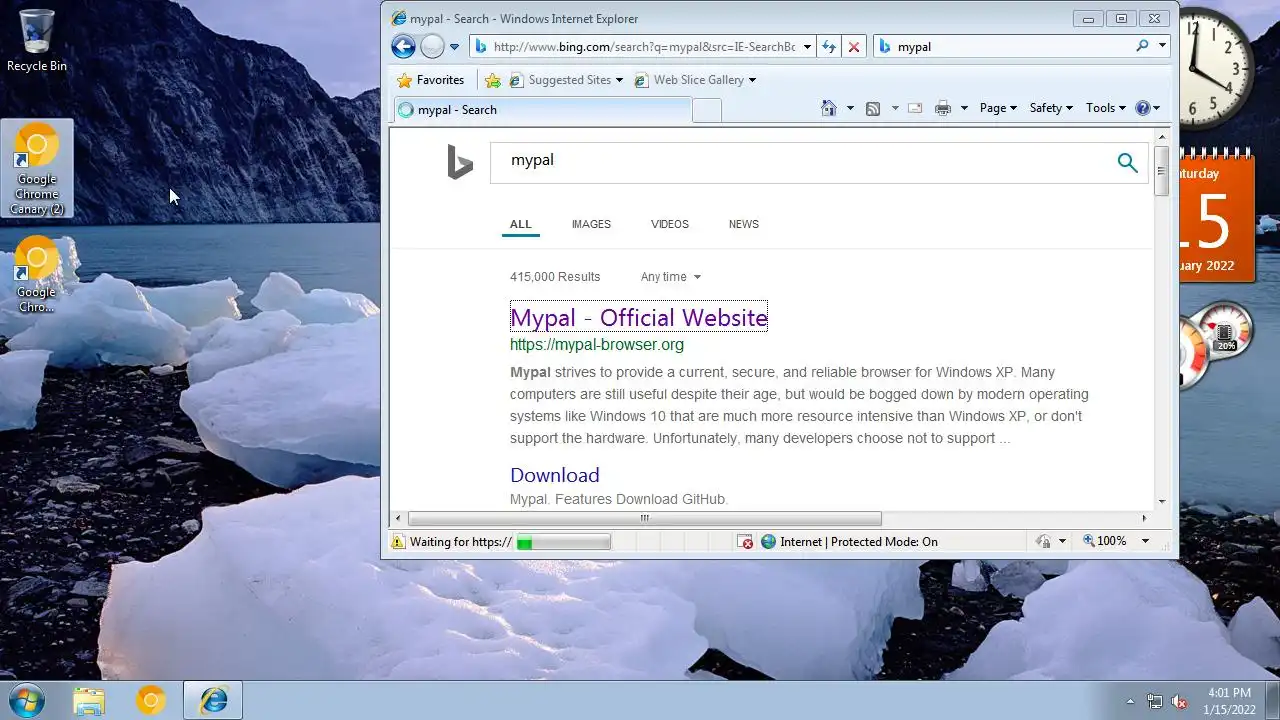Click the network tray icon
This screenshot has width=1280, height=720.
pos(1155,701)
